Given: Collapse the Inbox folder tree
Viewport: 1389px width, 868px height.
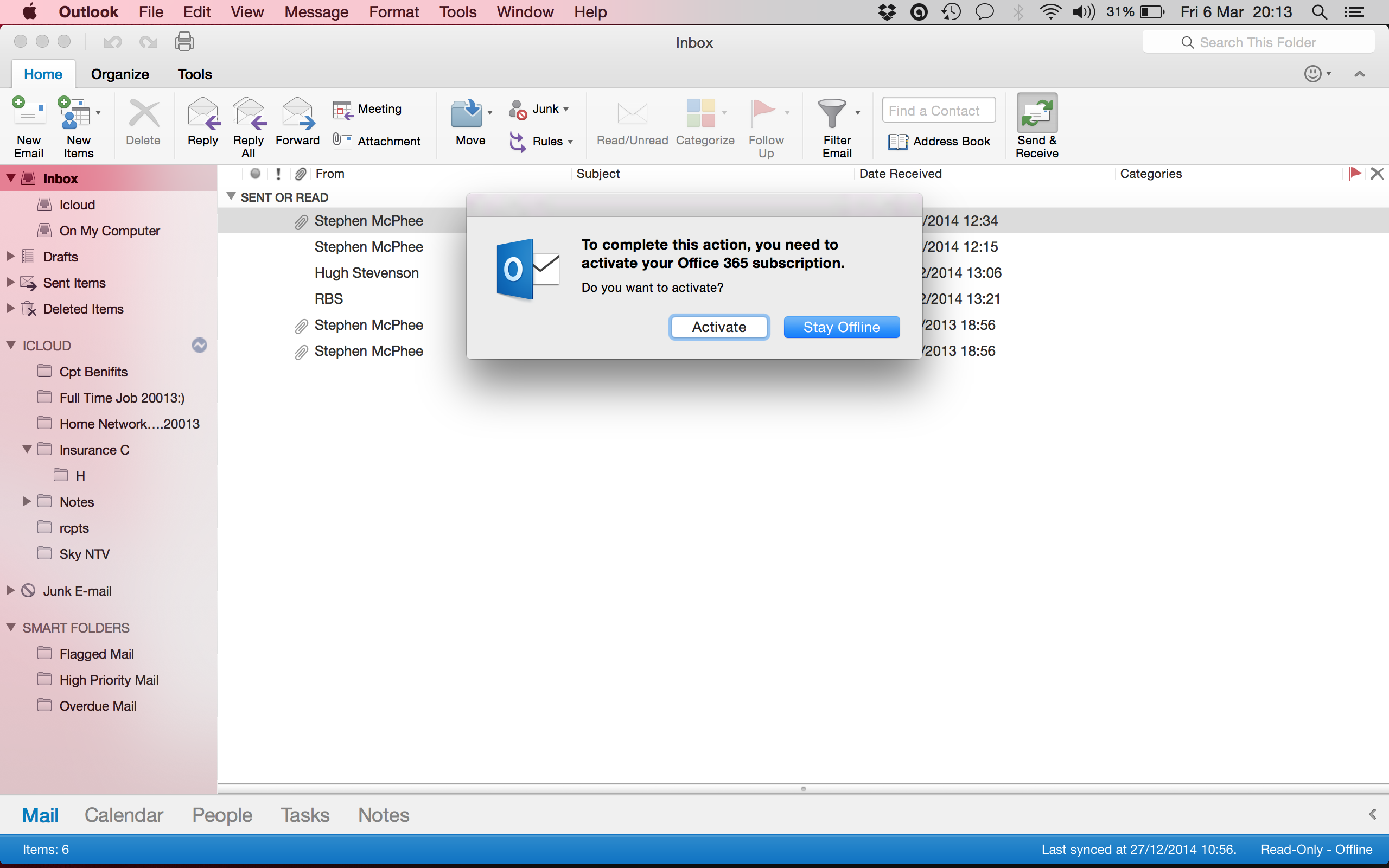Looking at the screenshot, I should [10, 178].
